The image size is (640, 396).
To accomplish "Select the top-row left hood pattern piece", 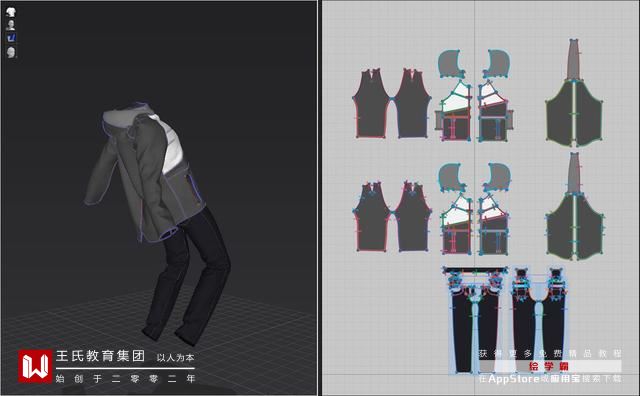I will pos(451,64).
